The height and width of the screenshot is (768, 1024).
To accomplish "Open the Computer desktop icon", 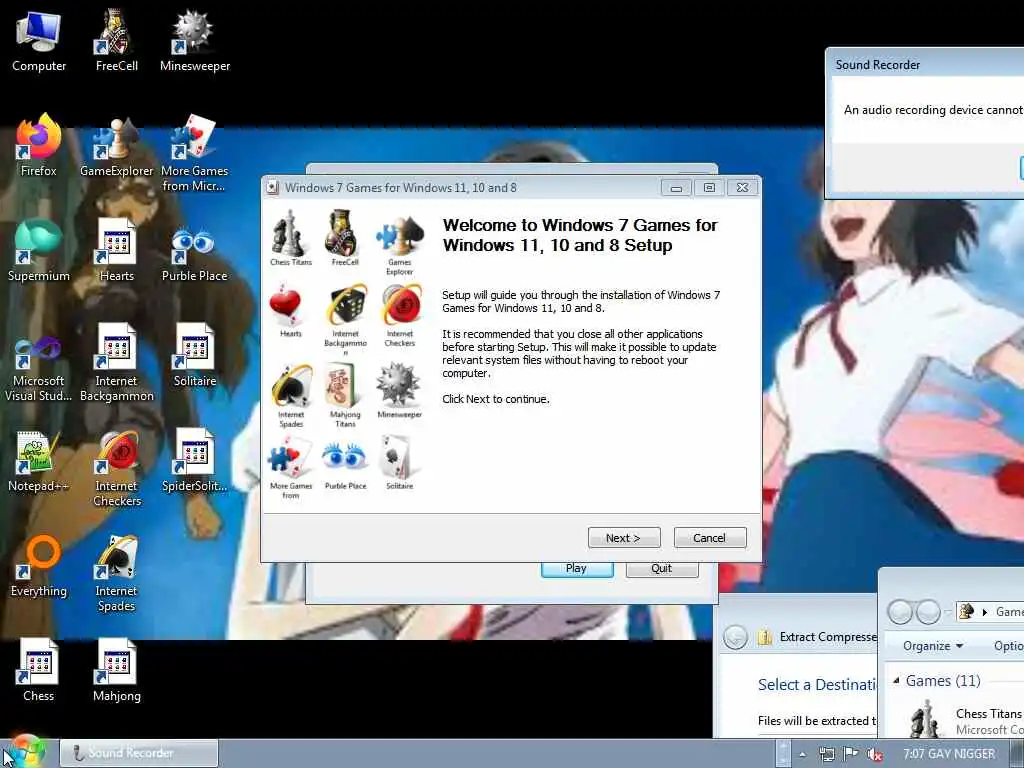I will click(39, 42).
